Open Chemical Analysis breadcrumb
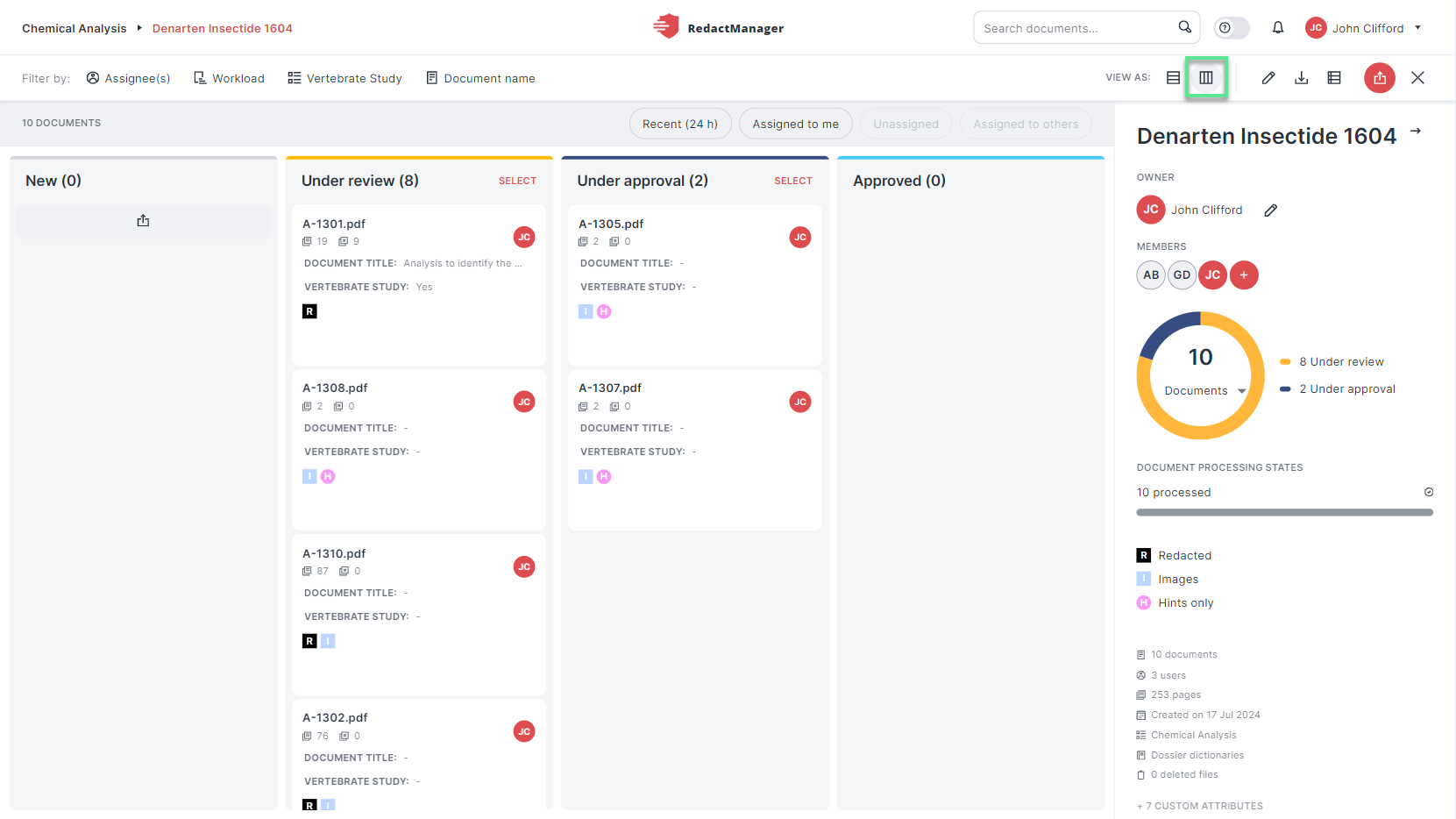 [75, 28]
